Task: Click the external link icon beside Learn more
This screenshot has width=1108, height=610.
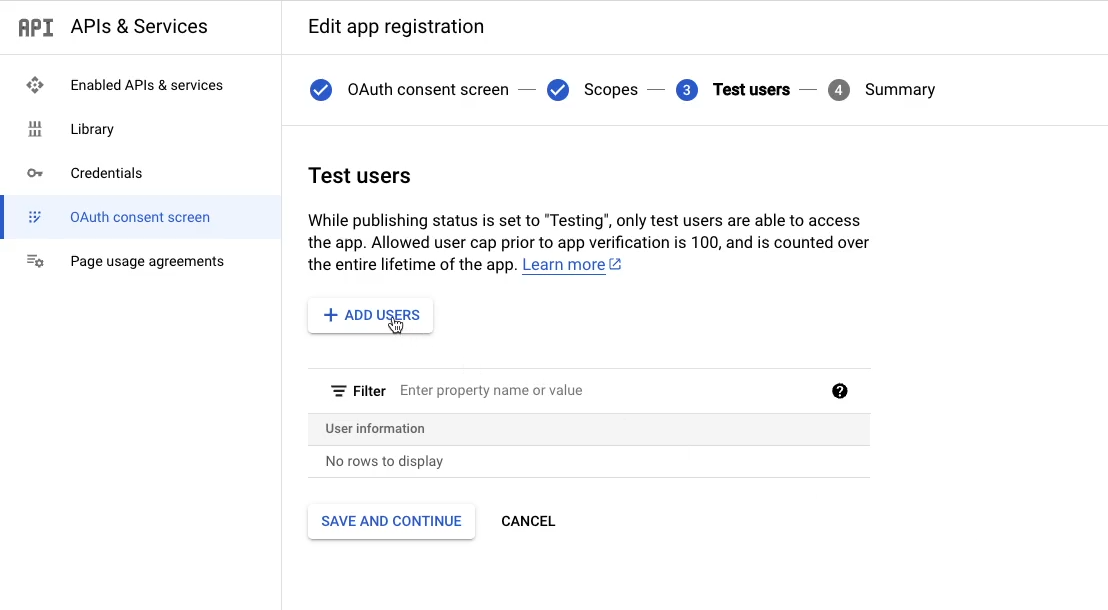Action: 615,264
